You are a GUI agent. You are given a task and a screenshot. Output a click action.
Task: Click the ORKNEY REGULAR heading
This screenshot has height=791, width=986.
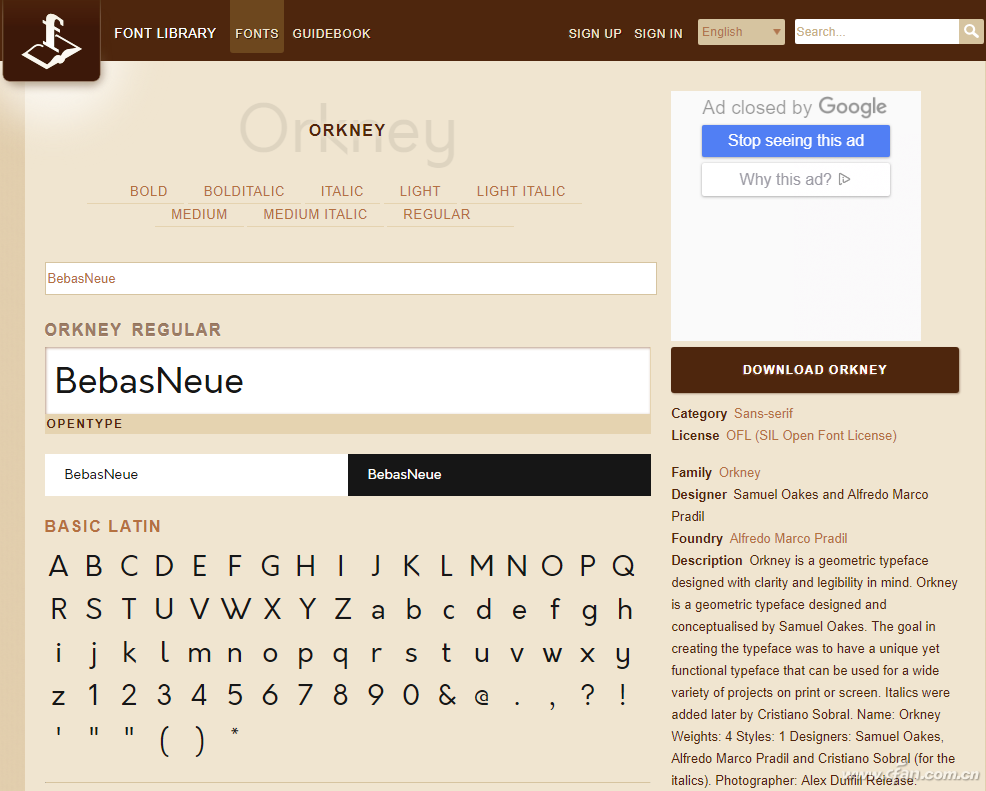133,330
